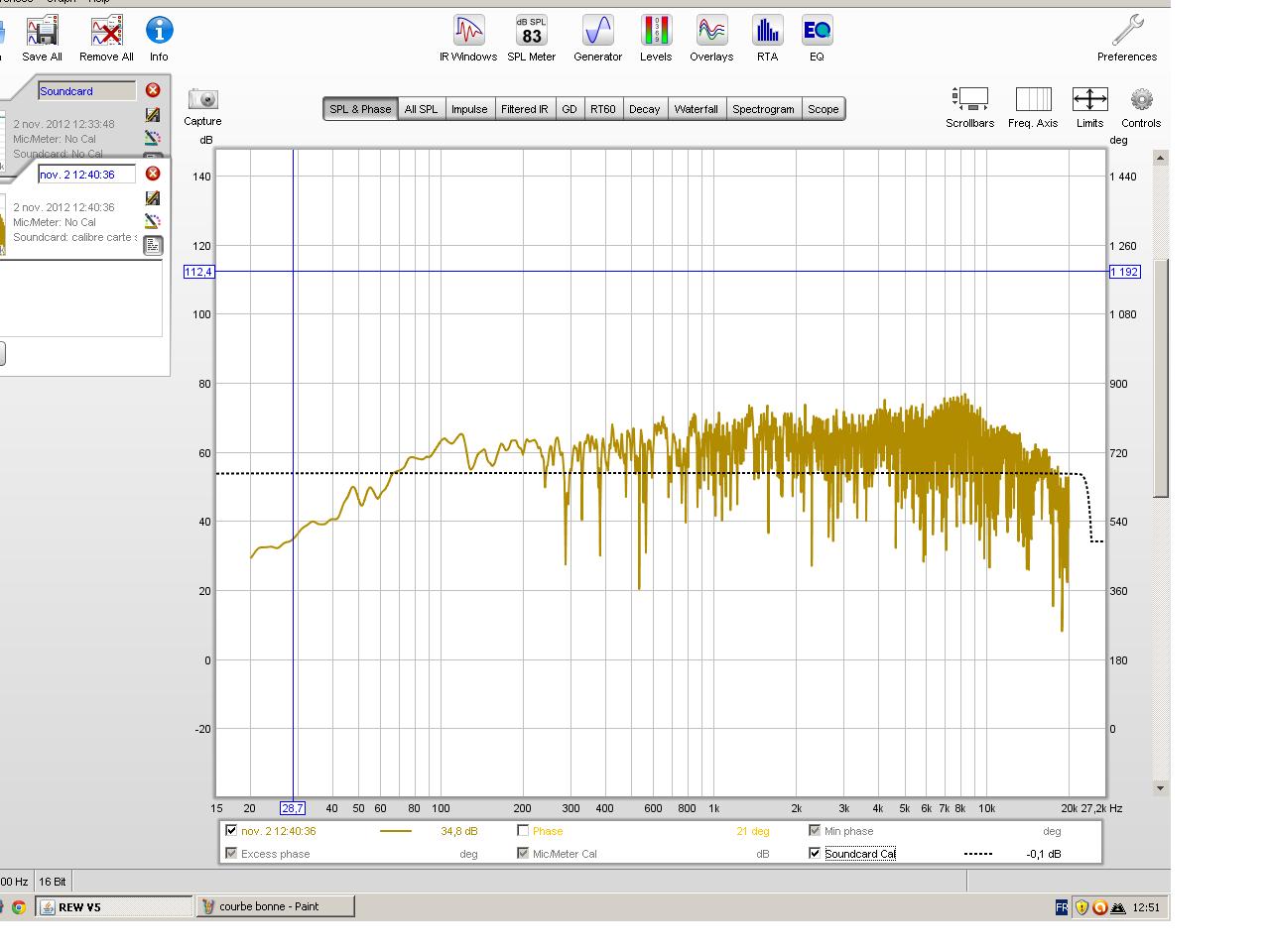Click the vertical scrollbar down arrow
The width and height of the screenshot is (1270, 952).
click(x=1160, y=788)
